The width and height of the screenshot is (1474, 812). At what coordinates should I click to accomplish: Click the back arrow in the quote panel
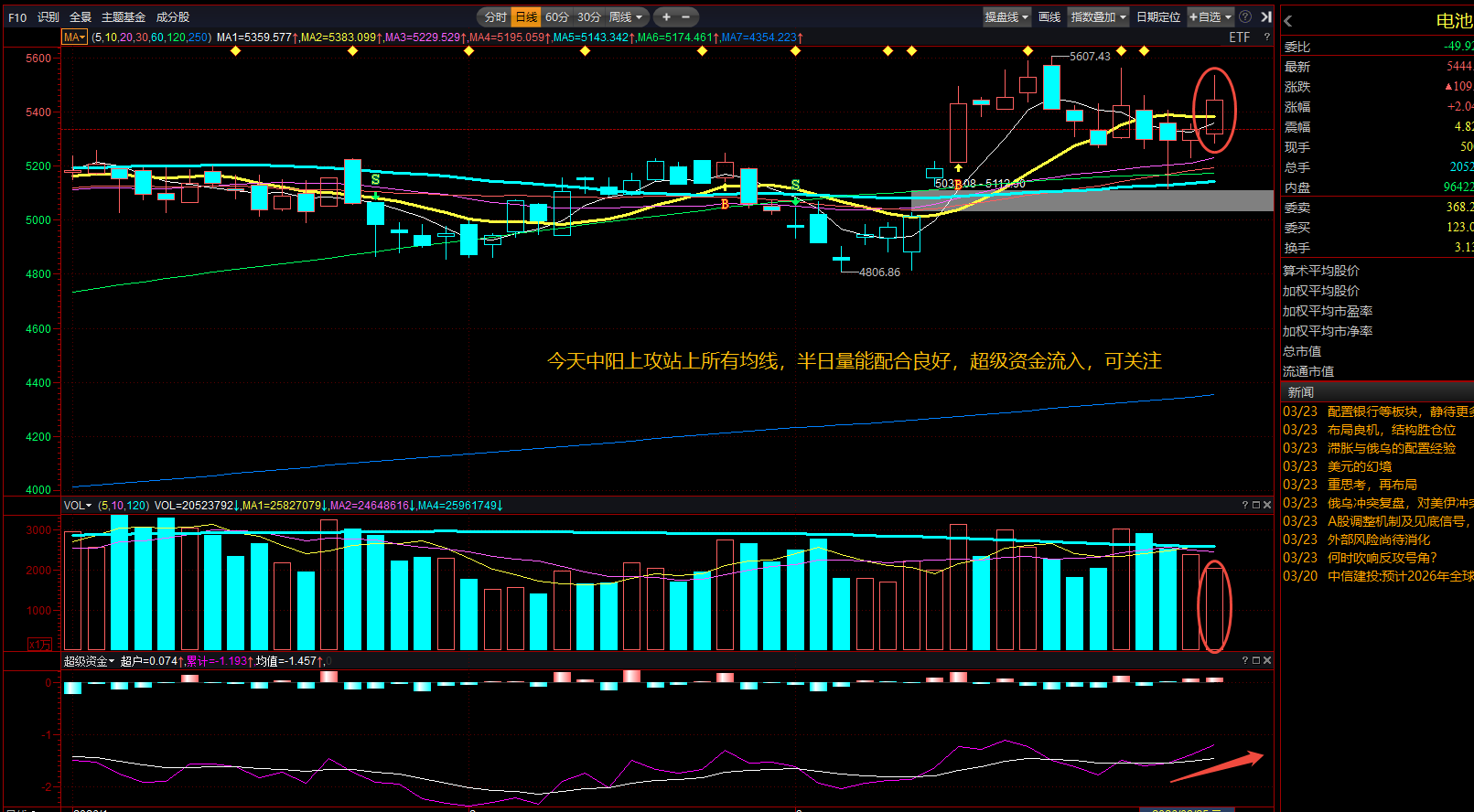1288,21
